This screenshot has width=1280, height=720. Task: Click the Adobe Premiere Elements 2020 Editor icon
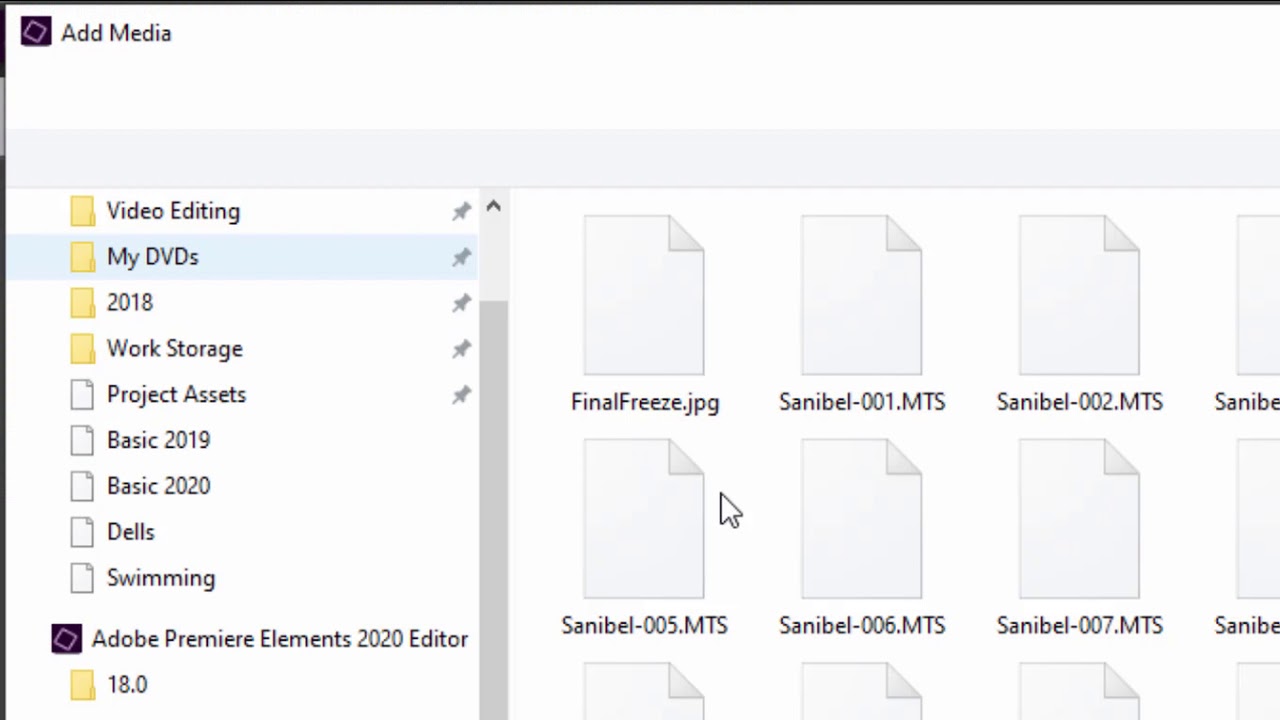click(x=66, y=639)
